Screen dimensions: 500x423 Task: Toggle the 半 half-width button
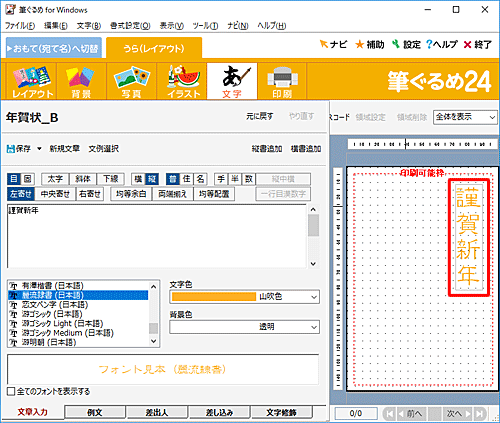point(235,179)
